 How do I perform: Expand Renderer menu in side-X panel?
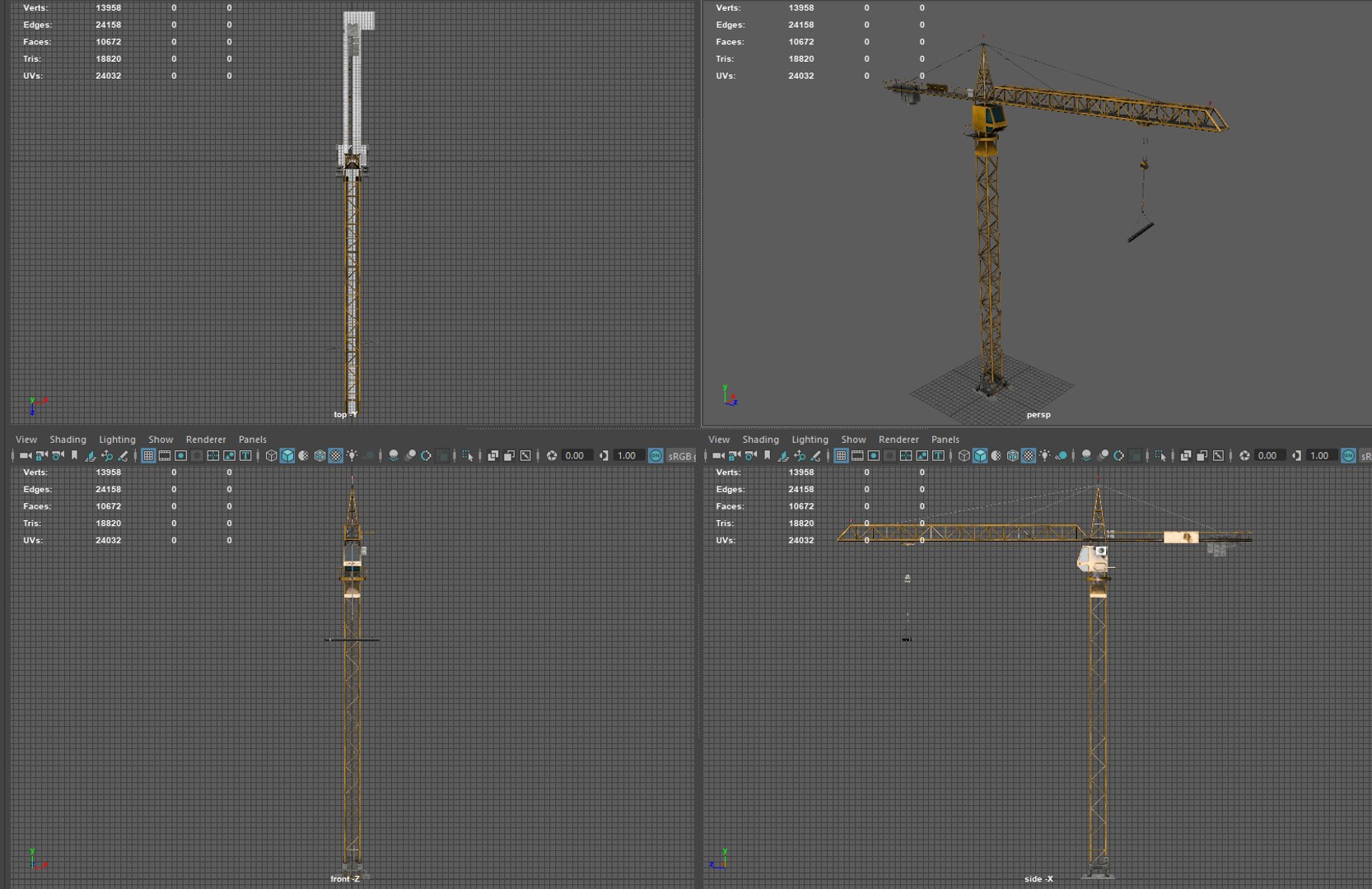click(898, 440)
